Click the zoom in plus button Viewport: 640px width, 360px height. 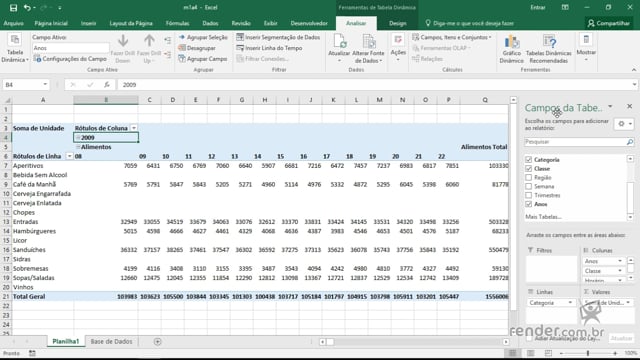(x=615, y=353)
